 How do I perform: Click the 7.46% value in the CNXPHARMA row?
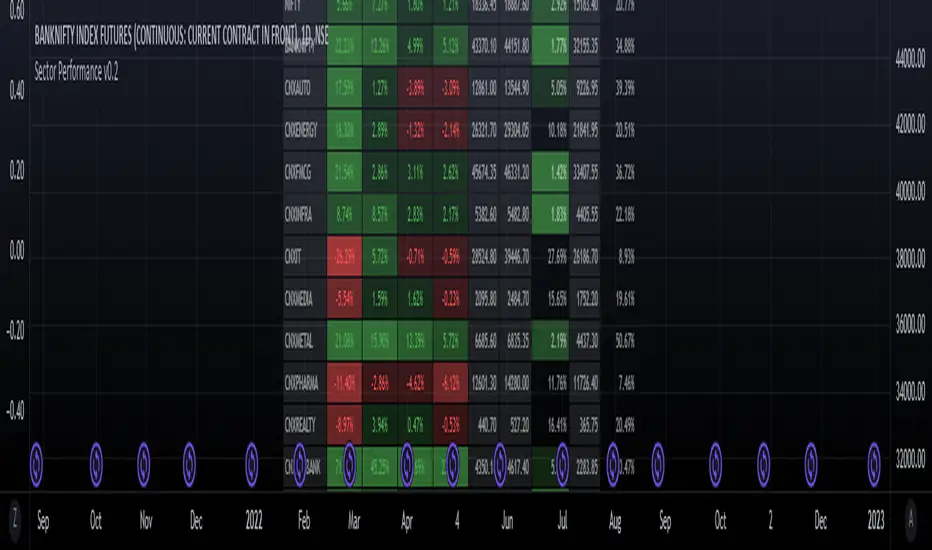(626, 384)
